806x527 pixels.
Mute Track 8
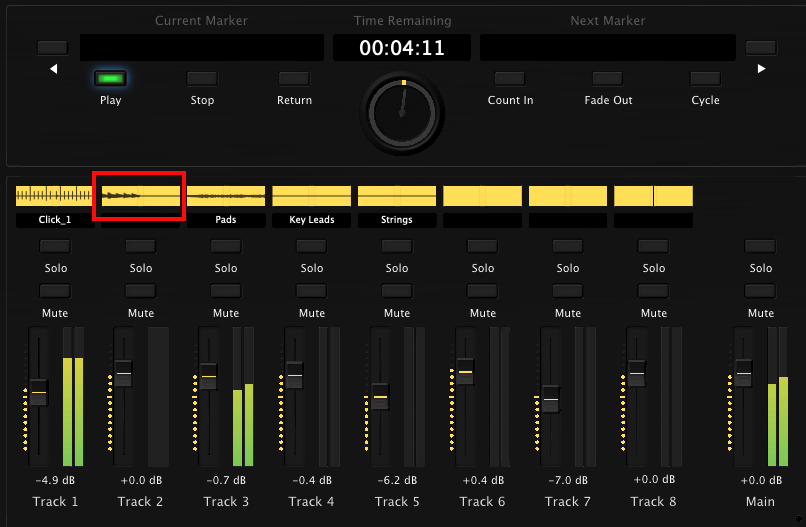(653, 291)
